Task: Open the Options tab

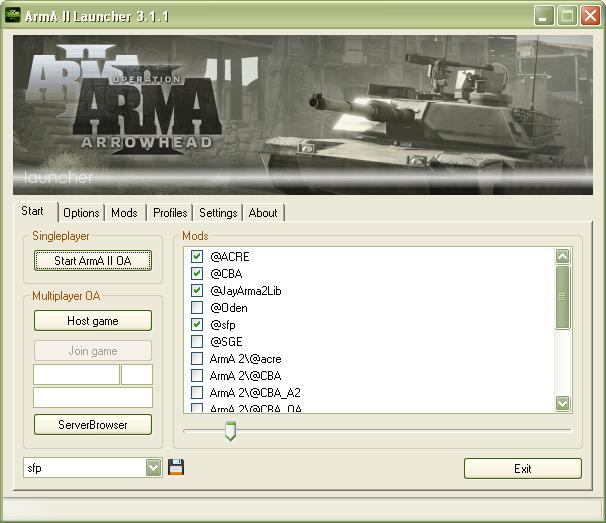Action: pyautogui.click(x=81, y=213)
